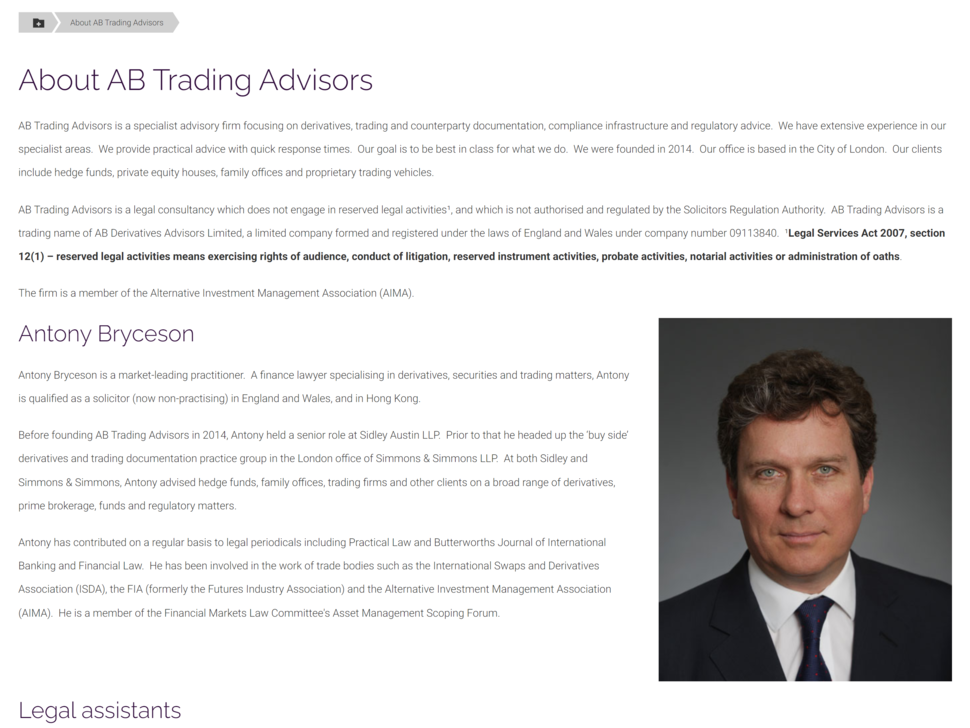970x728 pixels.
Task: Click the 'We were founded in 2014' sentence
Action: click(633, 149)
